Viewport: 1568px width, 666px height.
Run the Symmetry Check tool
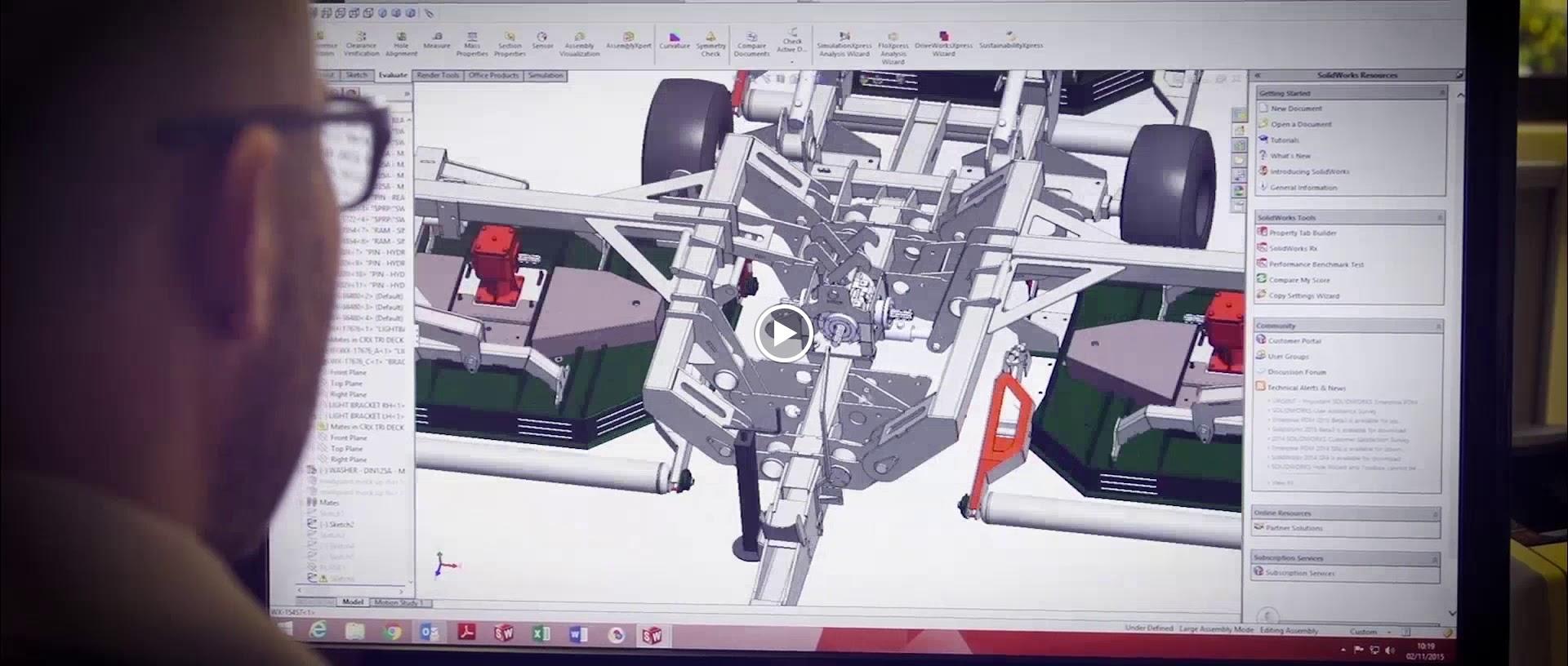point(710,44)
